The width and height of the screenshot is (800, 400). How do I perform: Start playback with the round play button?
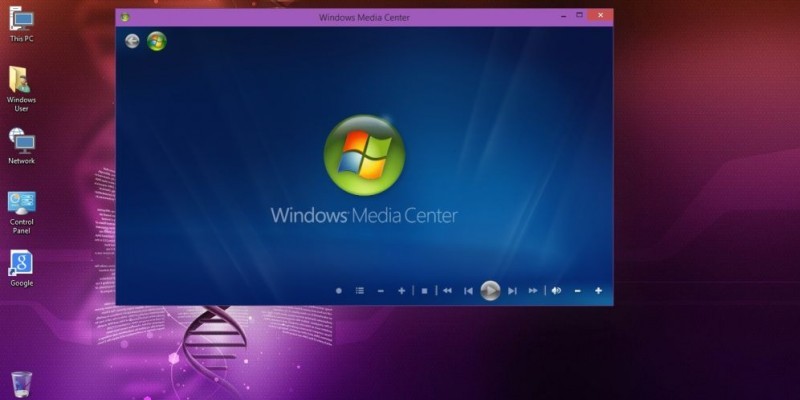(490, 291)
